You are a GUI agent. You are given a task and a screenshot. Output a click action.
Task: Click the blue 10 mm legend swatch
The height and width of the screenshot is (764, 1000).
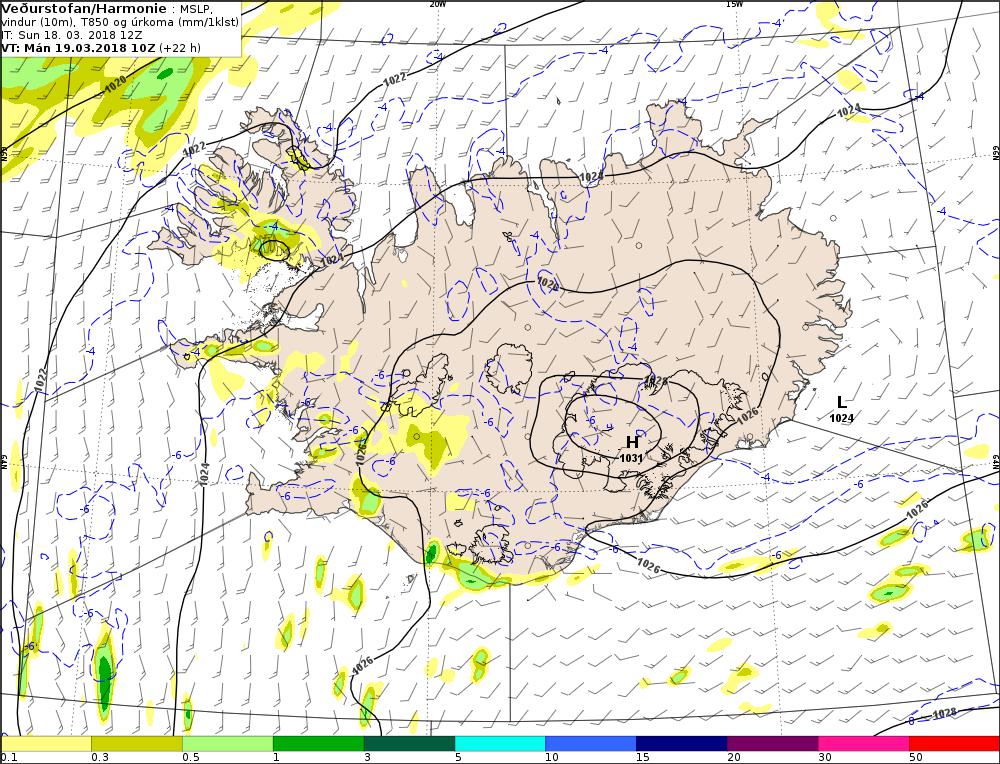click(591, 744)
